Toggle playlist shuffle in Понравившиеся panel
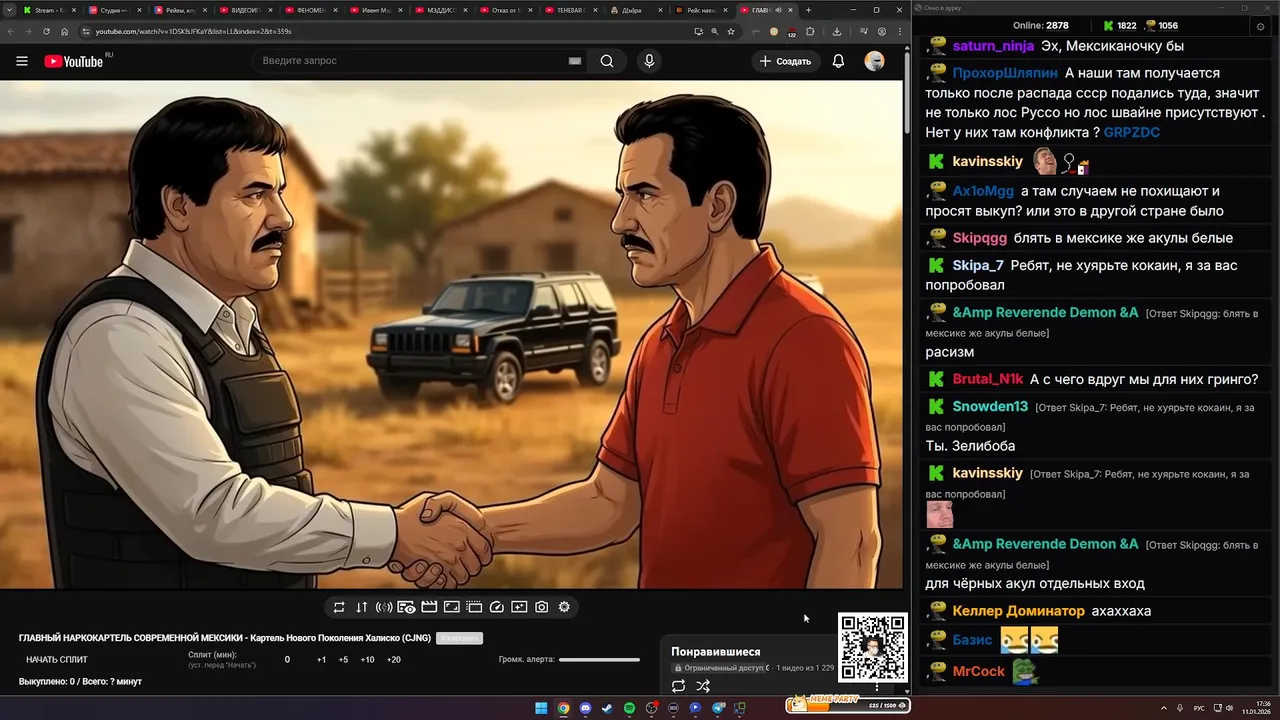The image size is (1280, 720). click(x=703, y=686)
